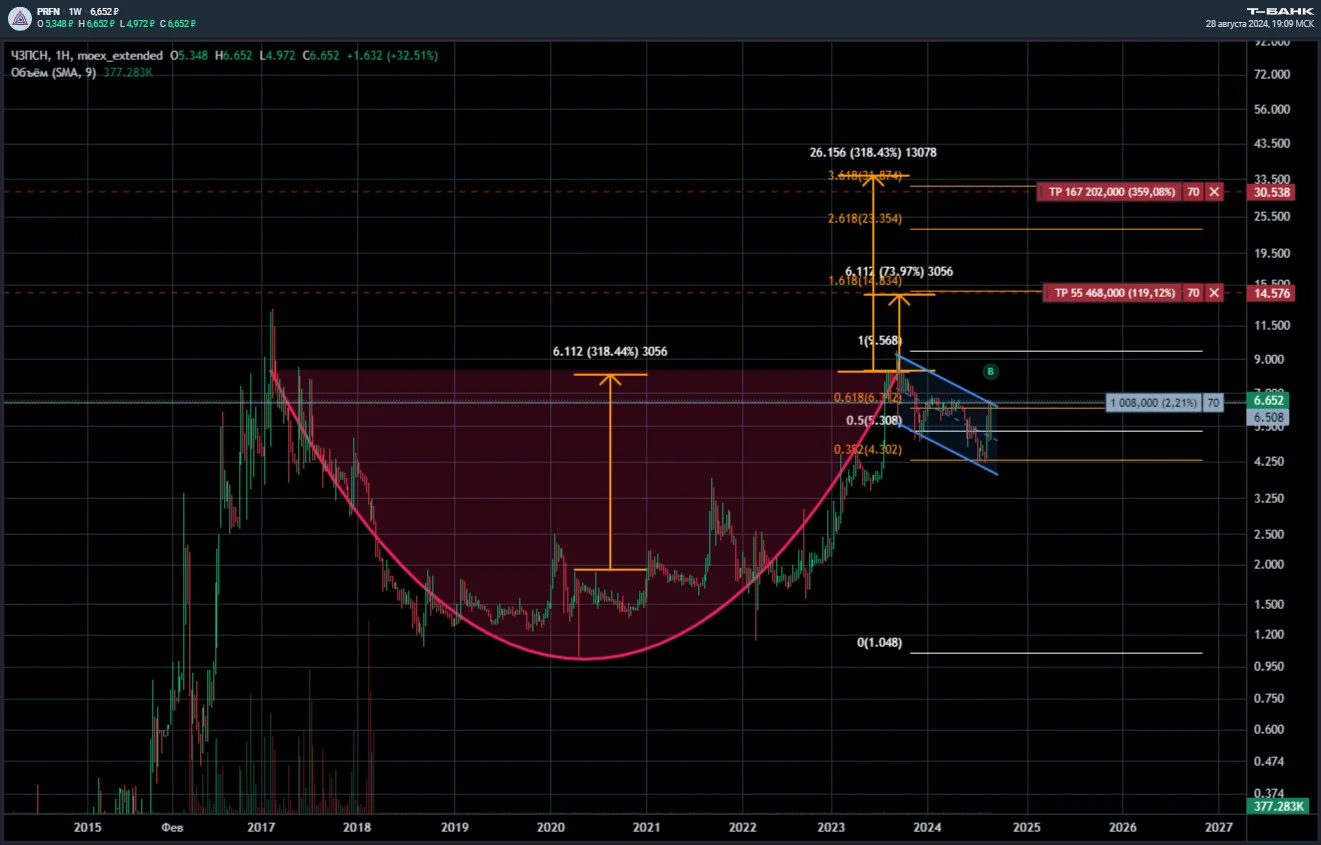The image size is (1321, 845).
Task: Click the 1W timeframe in header
Action: [75, 11]
